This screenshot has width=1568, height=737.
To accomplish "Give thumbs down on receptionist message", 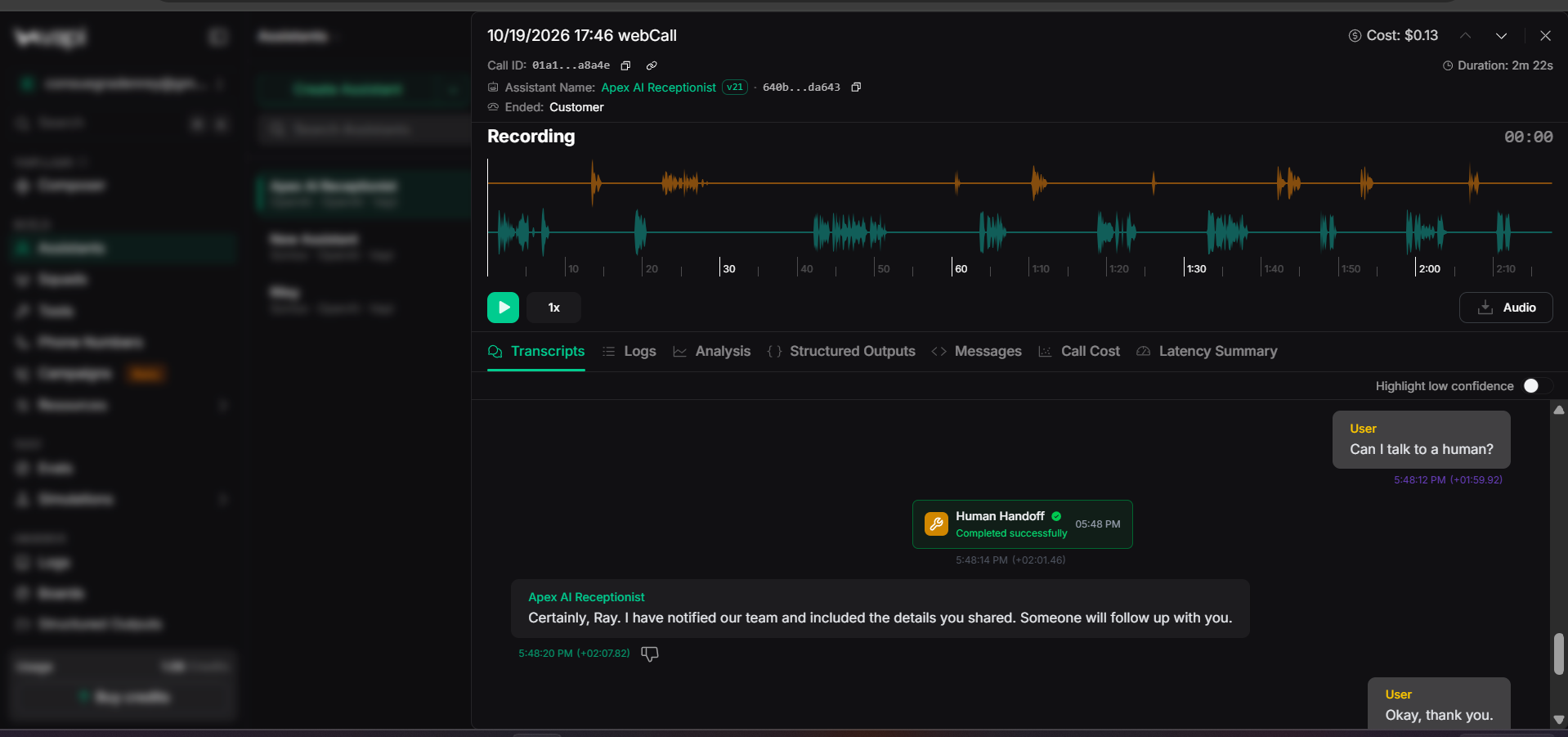I will coord(650,654).
